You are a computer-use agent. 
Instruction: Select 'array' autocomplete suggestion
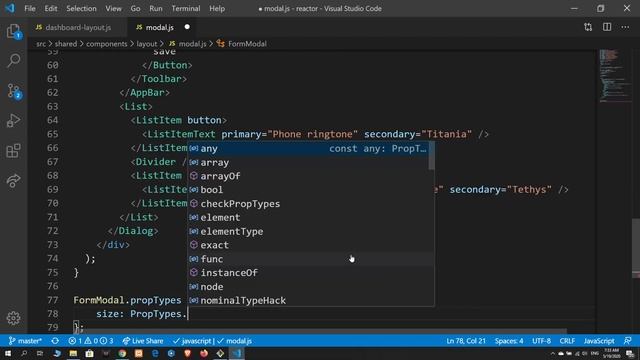click(x=308, y=162)
